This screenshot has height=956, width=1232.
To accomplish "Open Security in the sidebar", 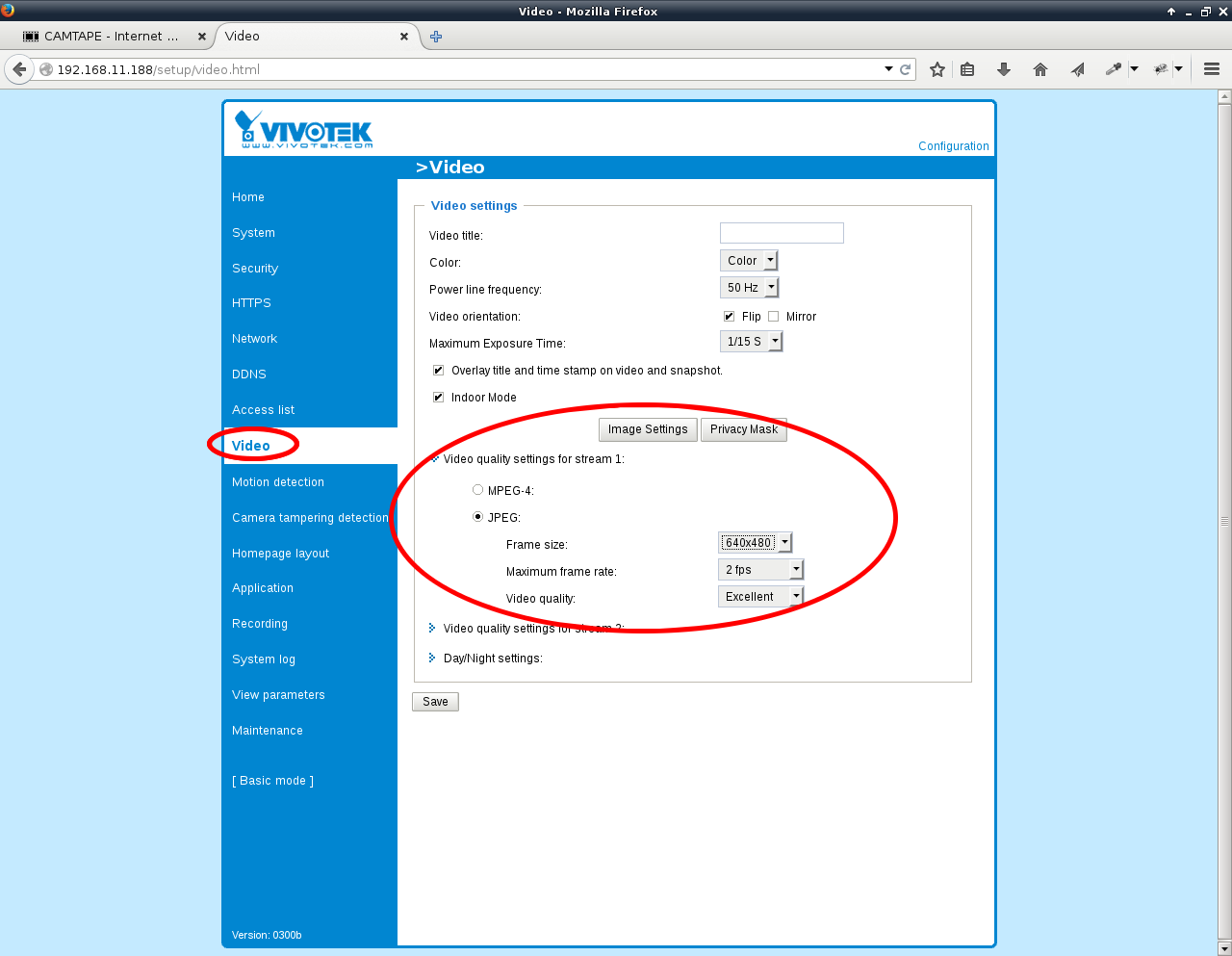I will tap(255, 269).
